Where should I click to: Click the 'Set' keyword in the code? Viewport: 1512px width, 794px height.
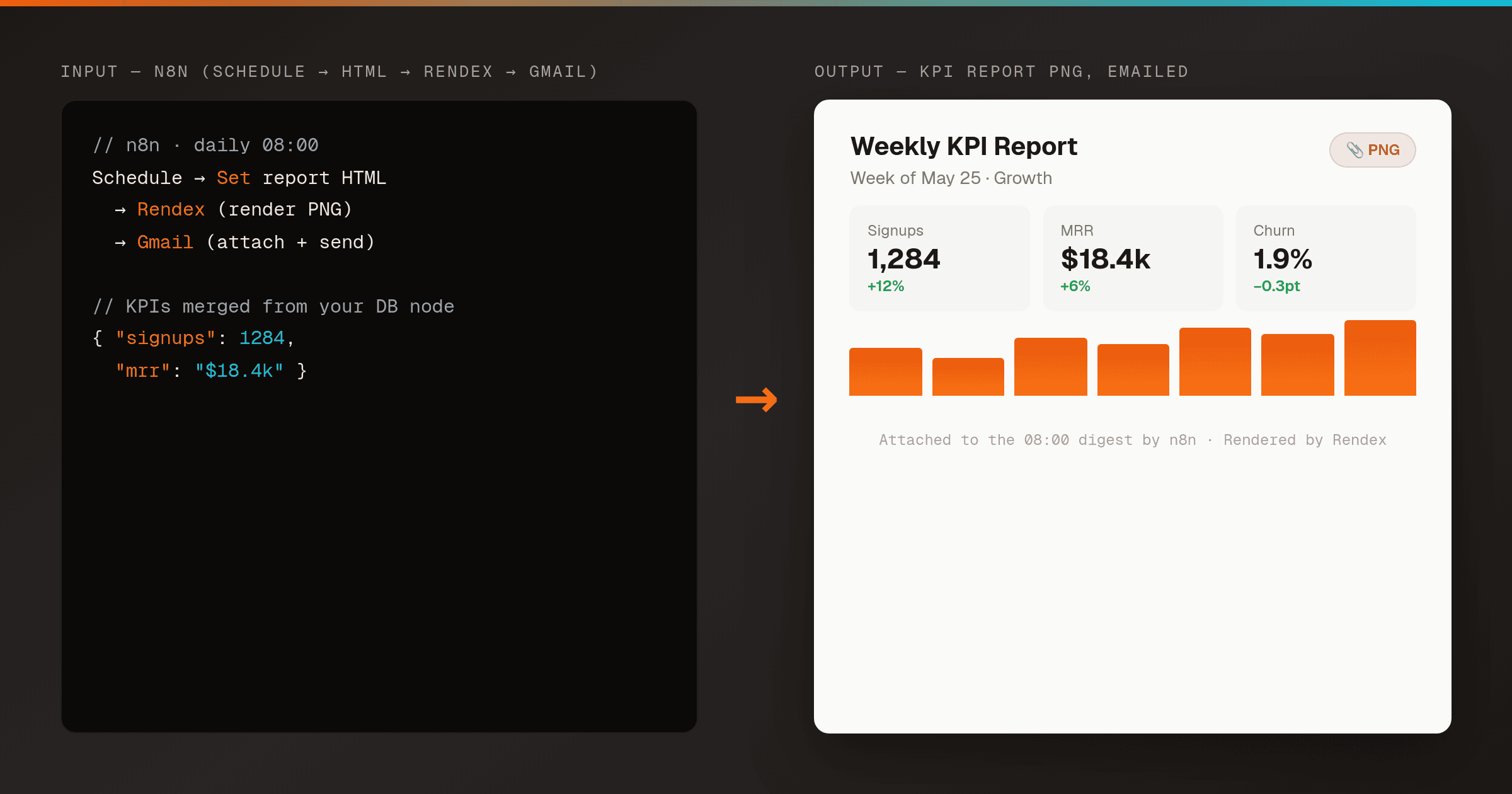(x=233, y=178)
